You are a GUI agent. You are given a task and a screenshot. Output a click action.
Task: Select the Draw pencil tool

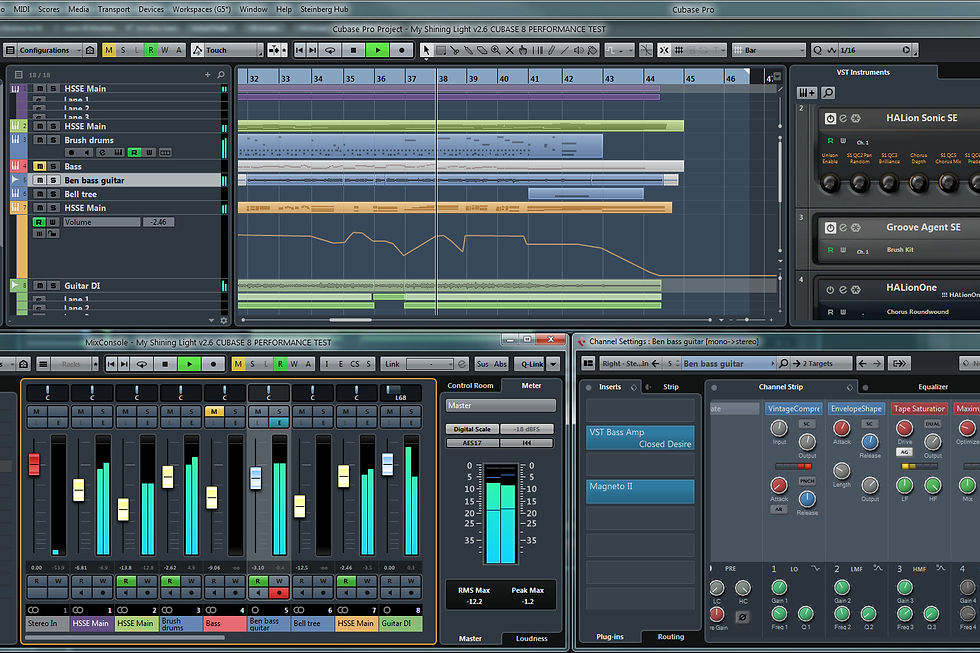[551, 50]
